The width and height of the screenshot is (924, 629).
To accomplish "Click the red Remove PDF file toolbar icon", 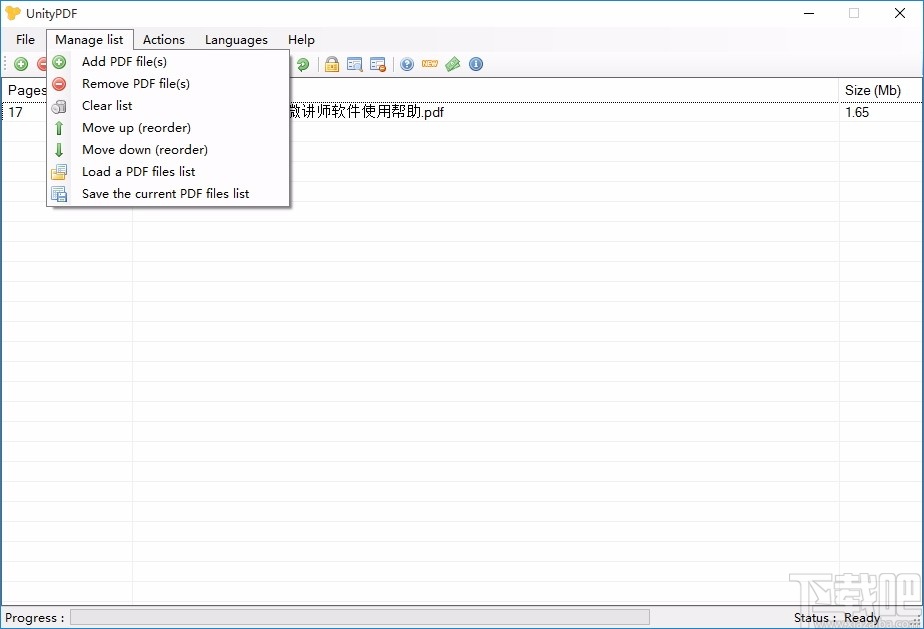I will [x=40, y=63].
